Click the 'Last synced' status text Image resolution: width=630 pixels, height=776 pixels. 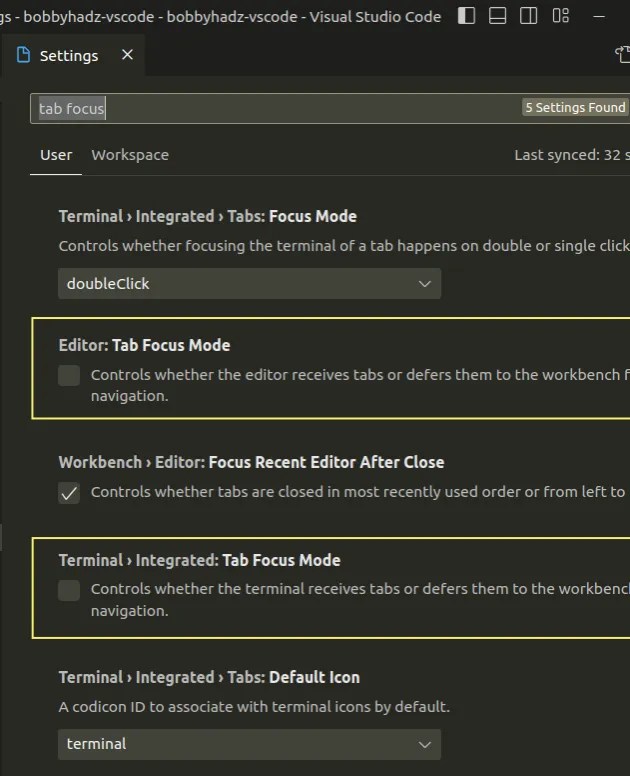(x=572, y=155)
